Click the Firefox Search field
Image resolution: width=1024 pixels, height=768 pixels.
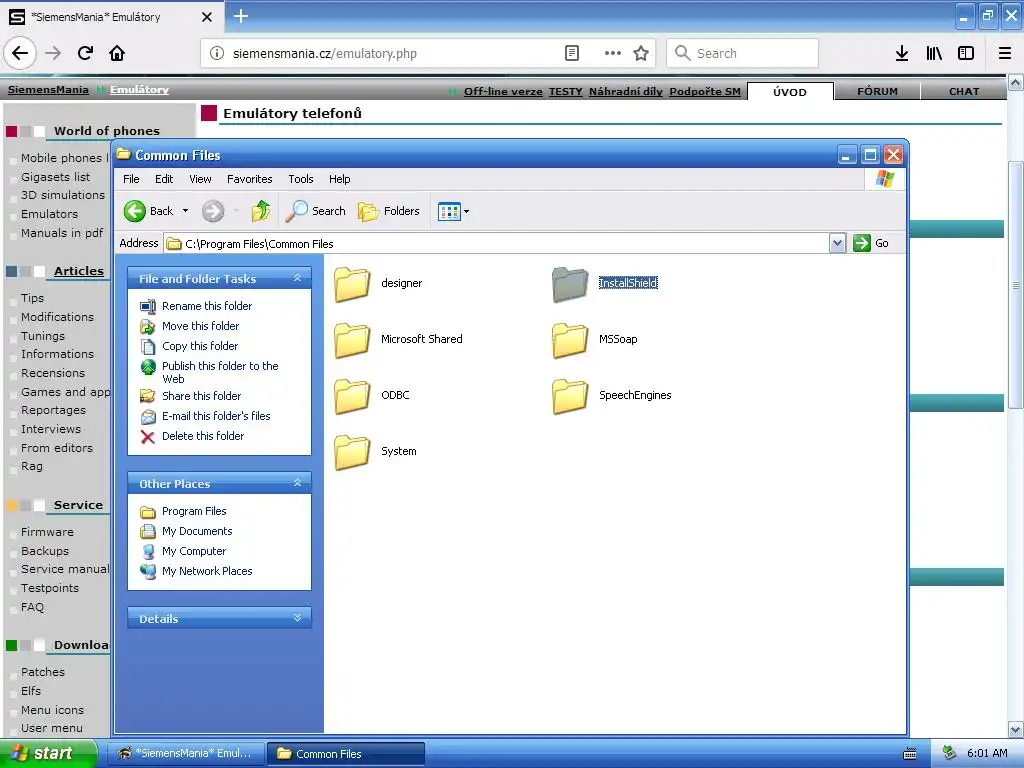[x=743, y=53]
